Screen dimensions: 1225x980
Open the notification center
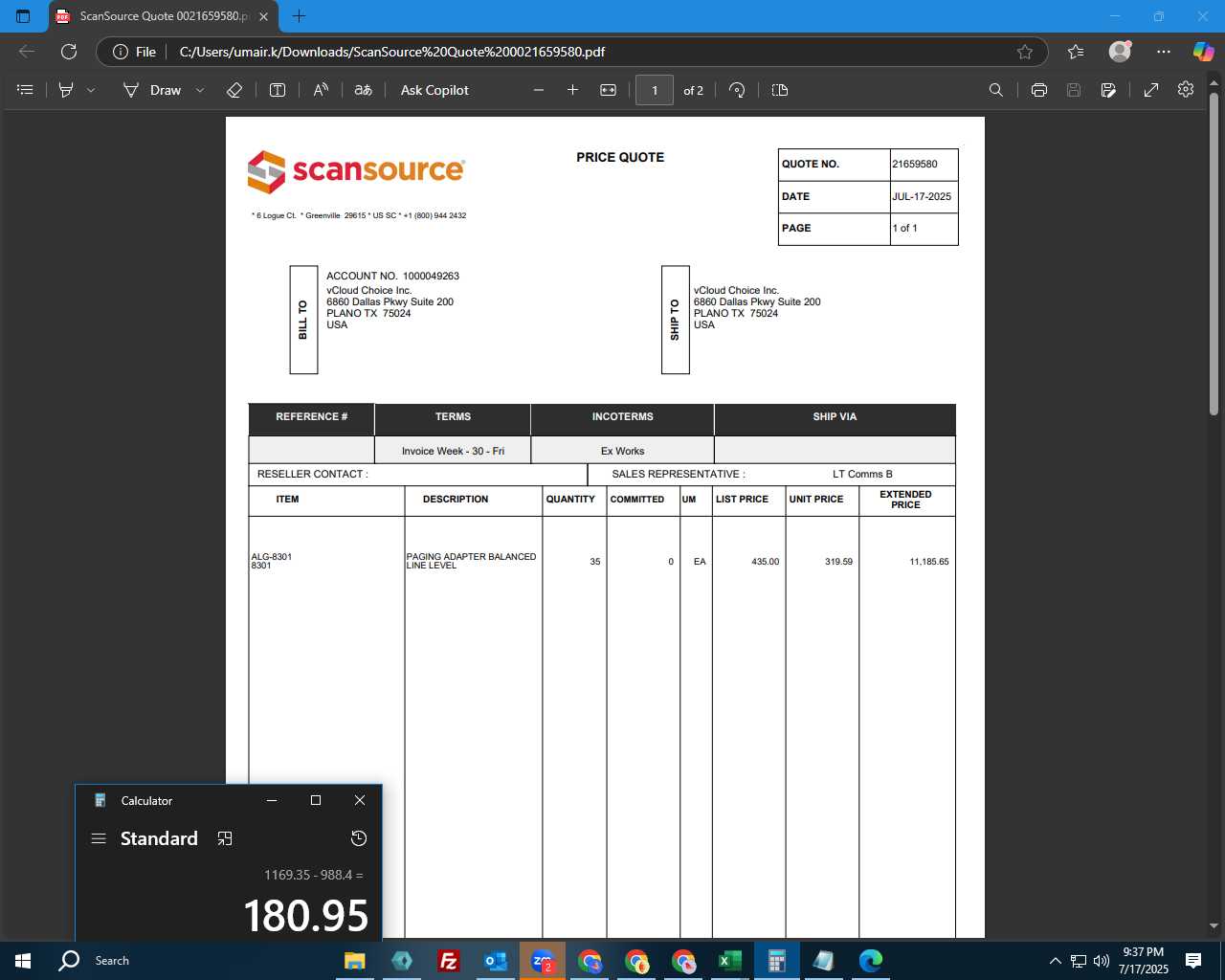click(1193, 961)
